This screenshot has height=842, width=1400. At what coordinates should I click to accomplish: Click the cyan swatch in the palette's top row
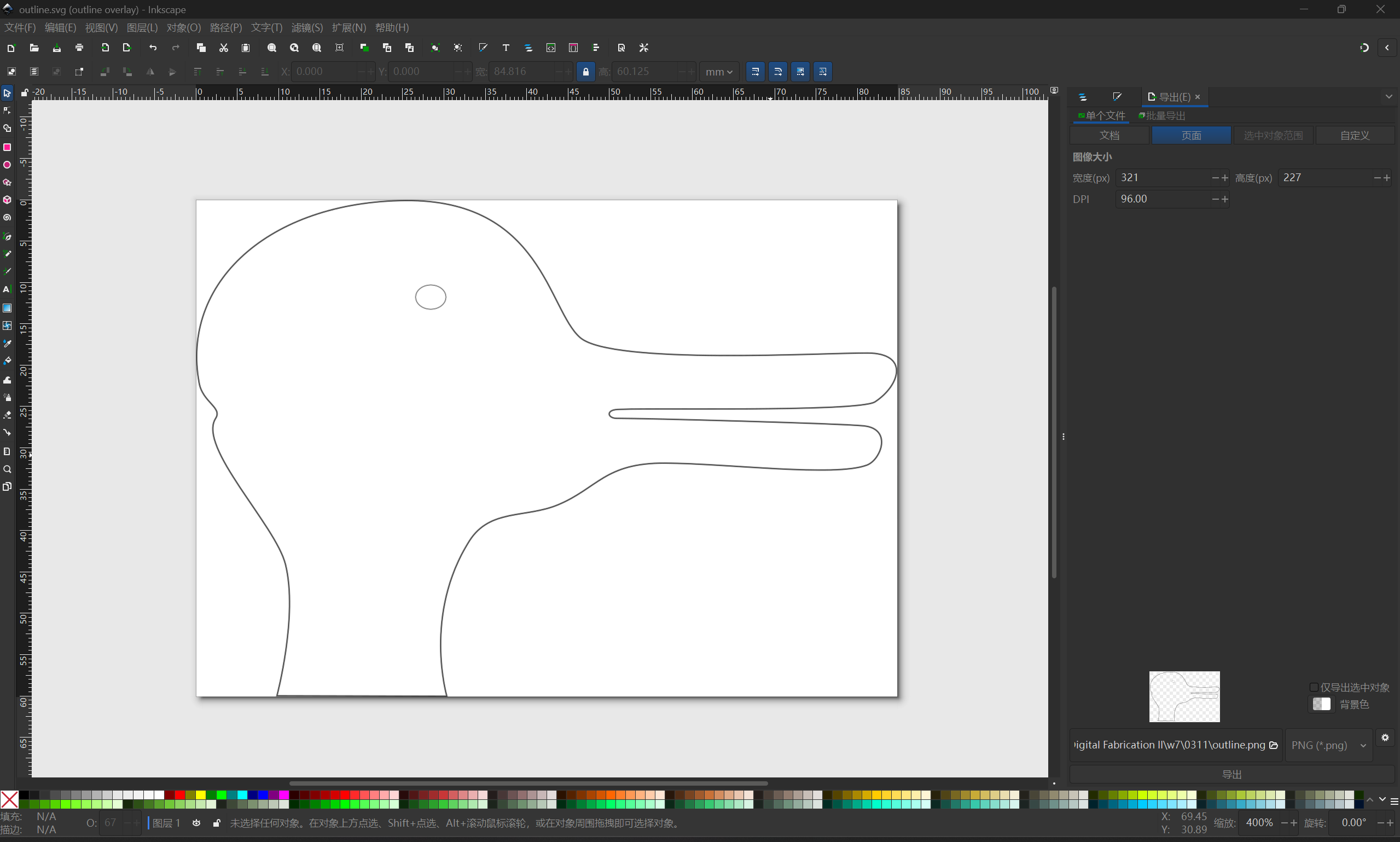click(243, 795)
